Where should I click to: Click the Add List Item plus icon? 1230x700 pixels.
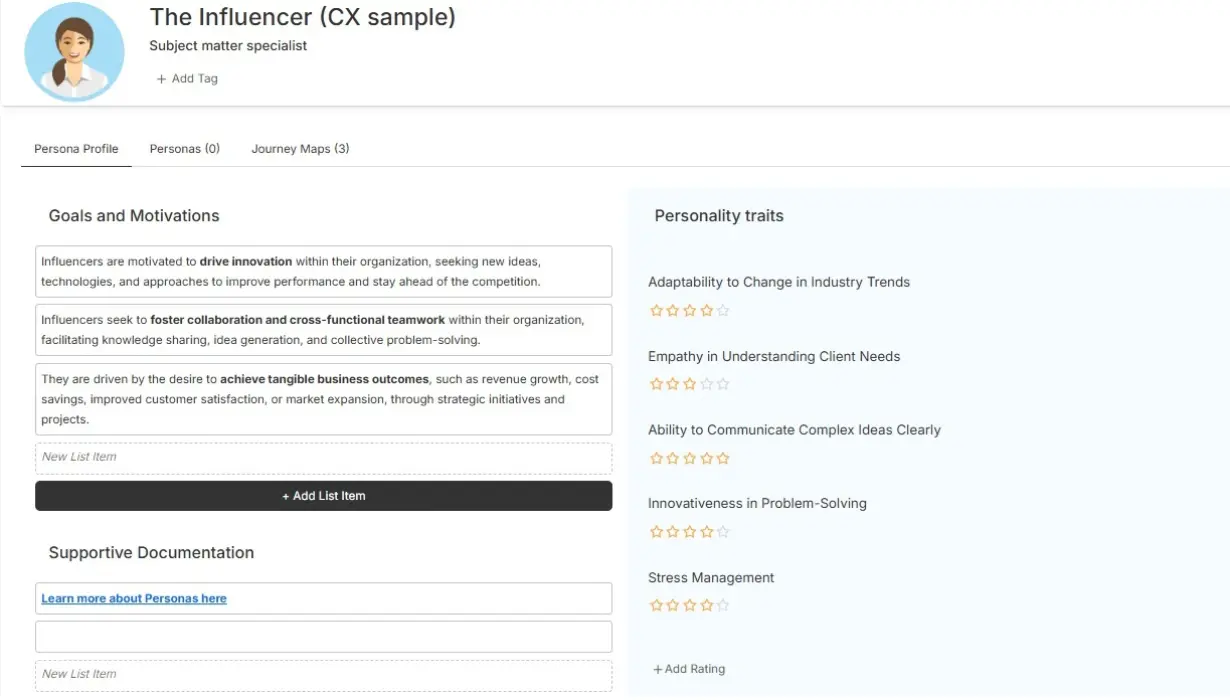pyautogui.click(x=286, y=495)
